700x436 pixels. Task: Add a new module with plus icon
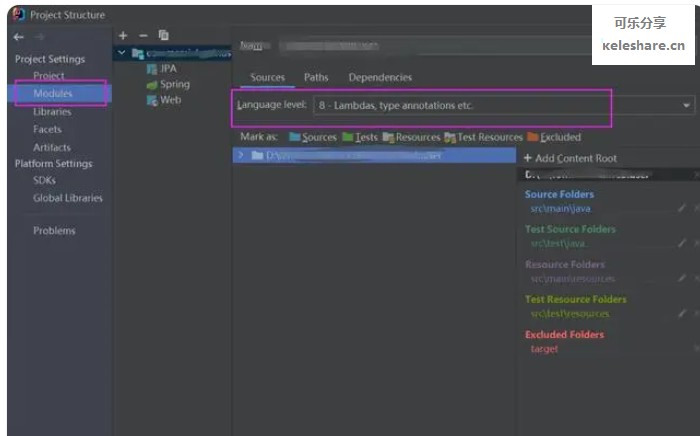(x=123, y=35)
